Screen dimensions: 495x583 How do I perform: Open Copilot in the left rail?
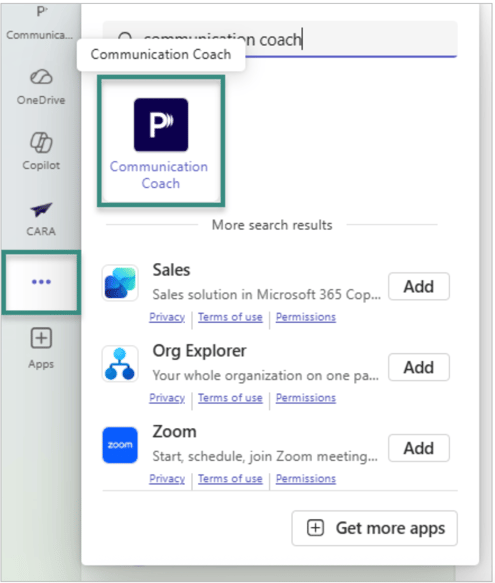click(x=41, y=151)
